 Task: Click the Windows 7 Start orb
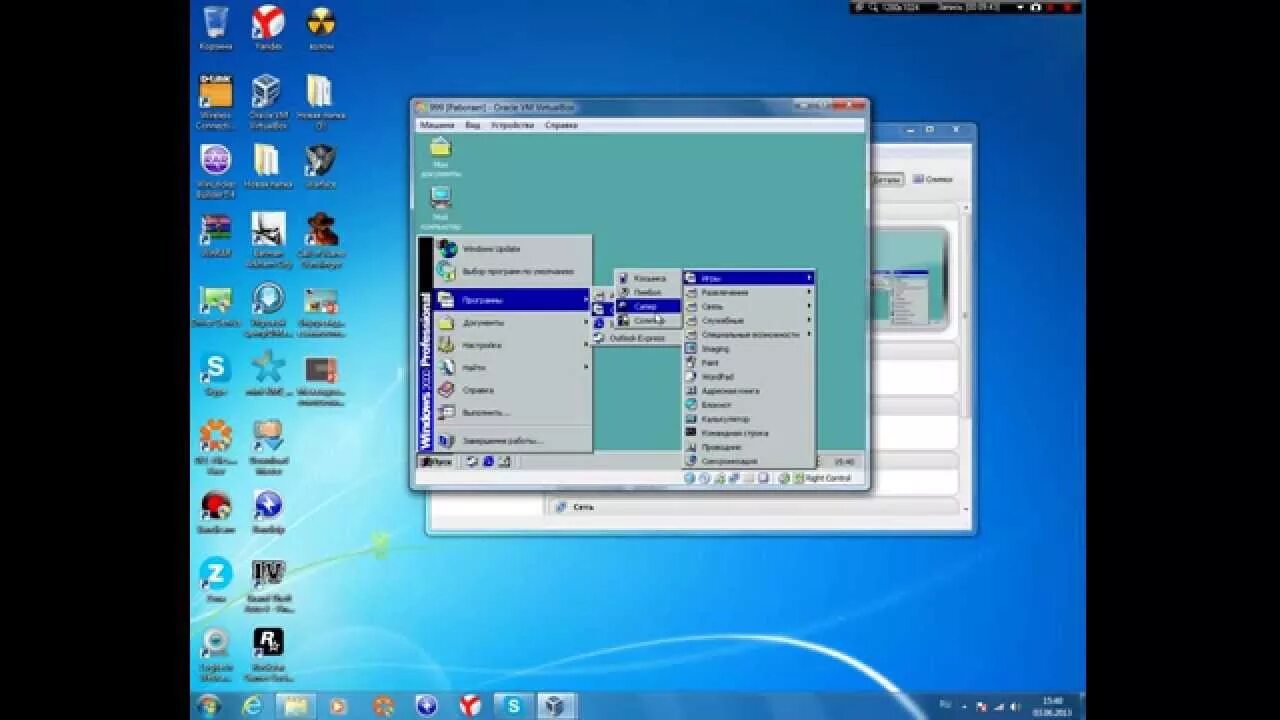[209, 705]
